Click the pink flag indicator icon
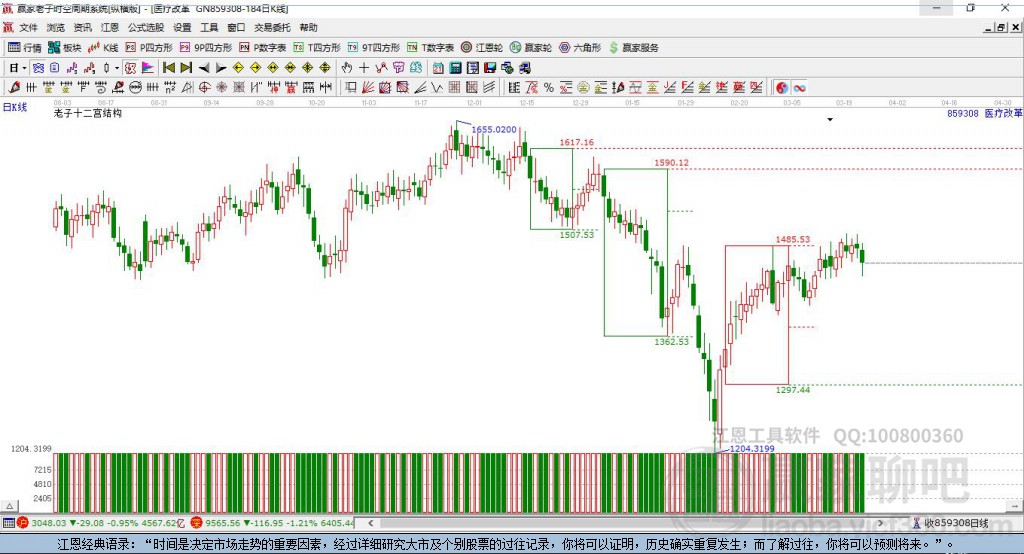Viewport: 1024px width, 554px height. coord(148,68)
